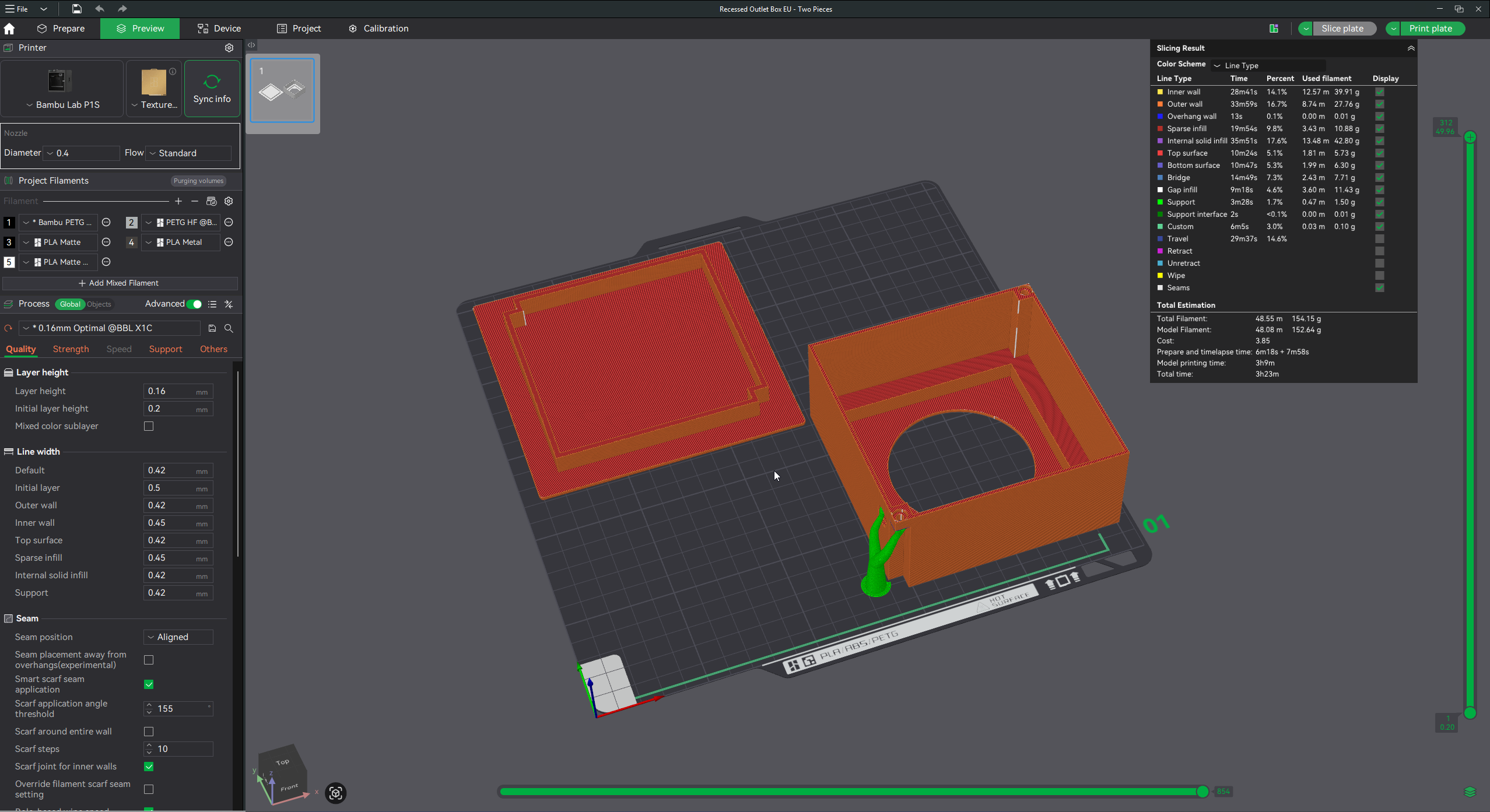The width and height of the screenshot is (1490, 812).
Task: Edit filament 3 PLA Matte preset icon
Action: (106, 242)
